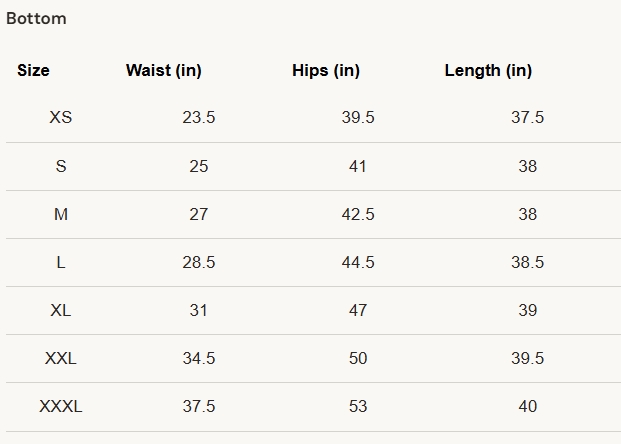This screenshot has width=621, height=444.
Task: Select the XXL size row label
Action: click(61, 358)
